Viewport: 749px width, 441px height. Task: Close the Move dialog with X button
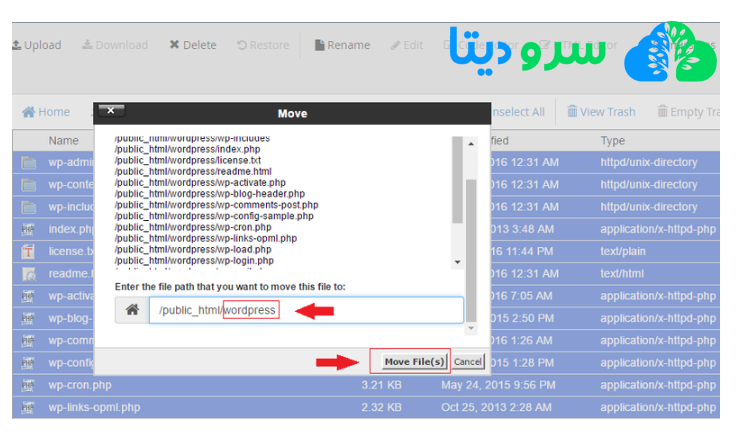click(x=109, y=111)
